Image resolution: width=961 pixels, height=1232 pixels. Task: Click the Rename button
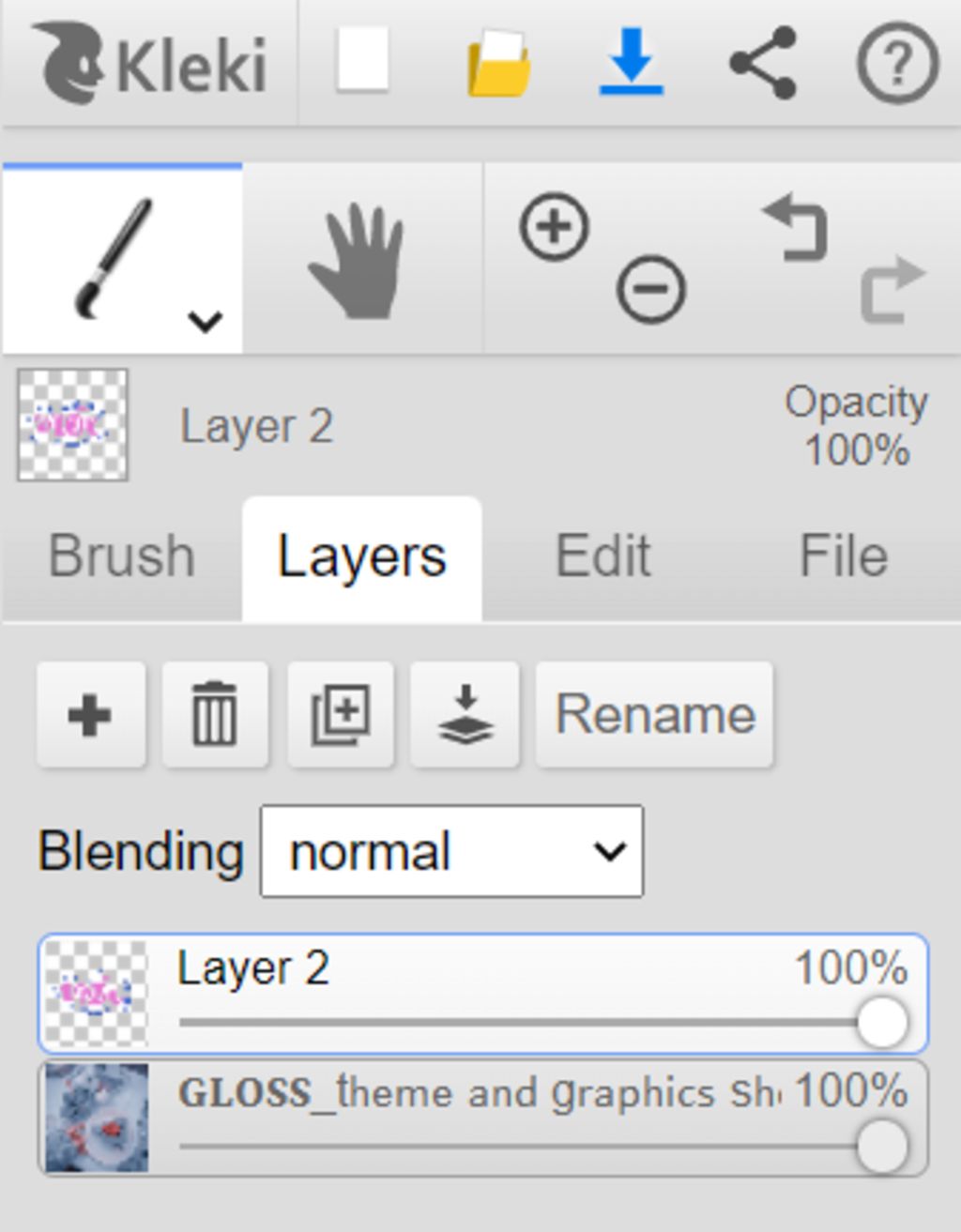pos(655,715)
